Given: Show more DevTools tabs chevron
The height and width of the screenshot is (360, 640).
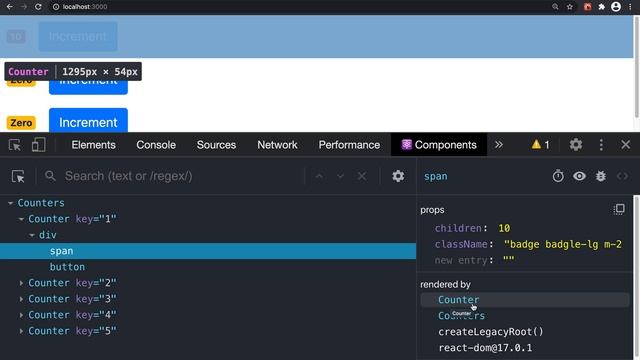Looking at the screenshot, I should [499, 144].
